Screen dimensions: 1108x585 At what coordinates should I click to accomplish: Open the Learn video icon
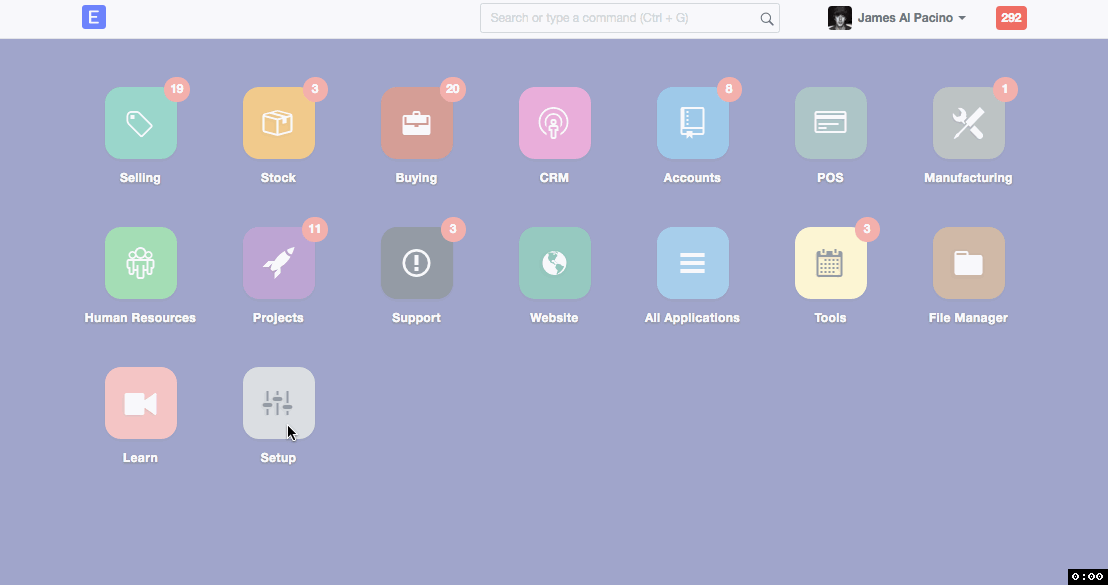[x=141, y=403]
